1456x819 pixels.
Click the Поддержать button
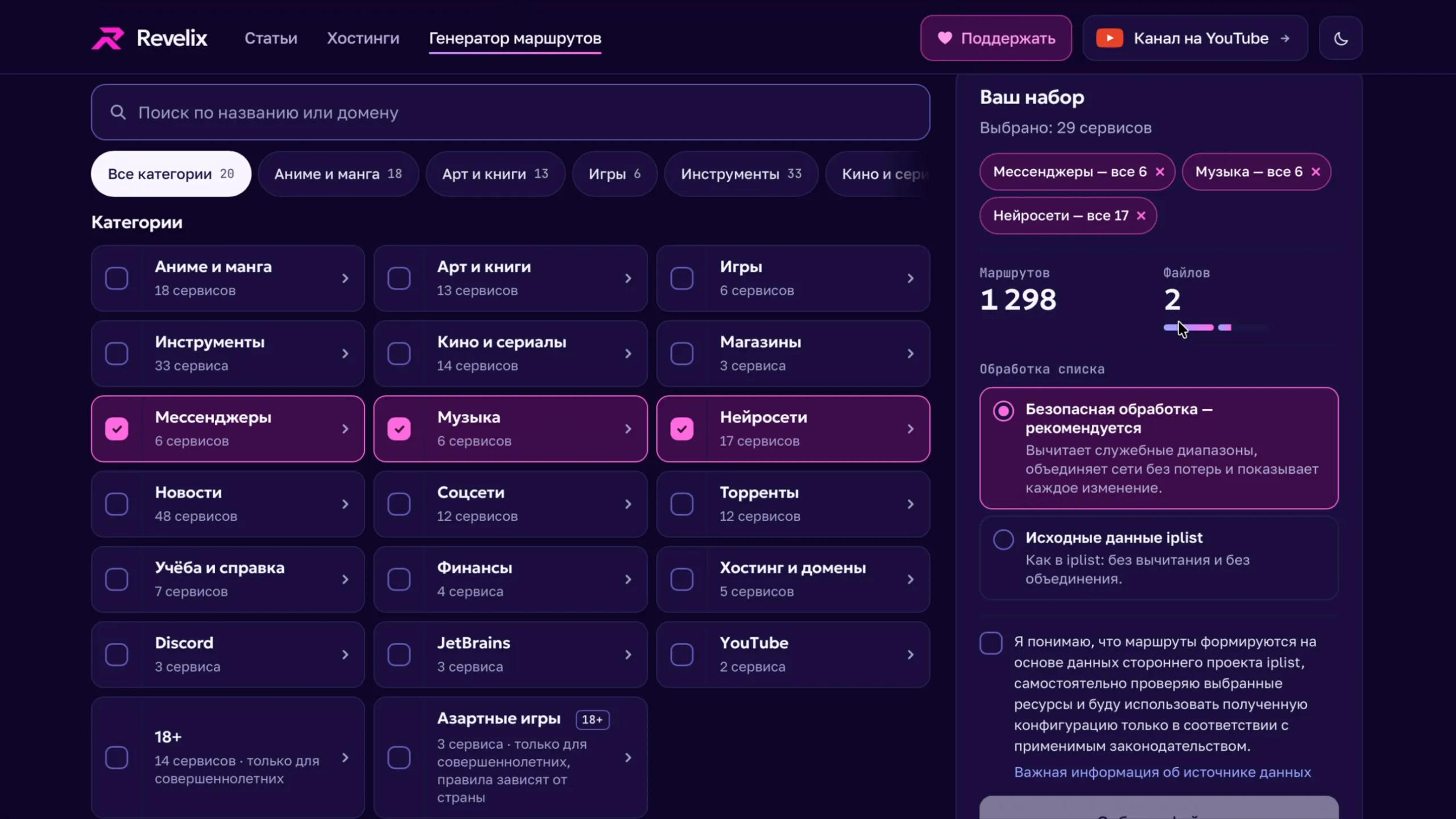(996, 38)
